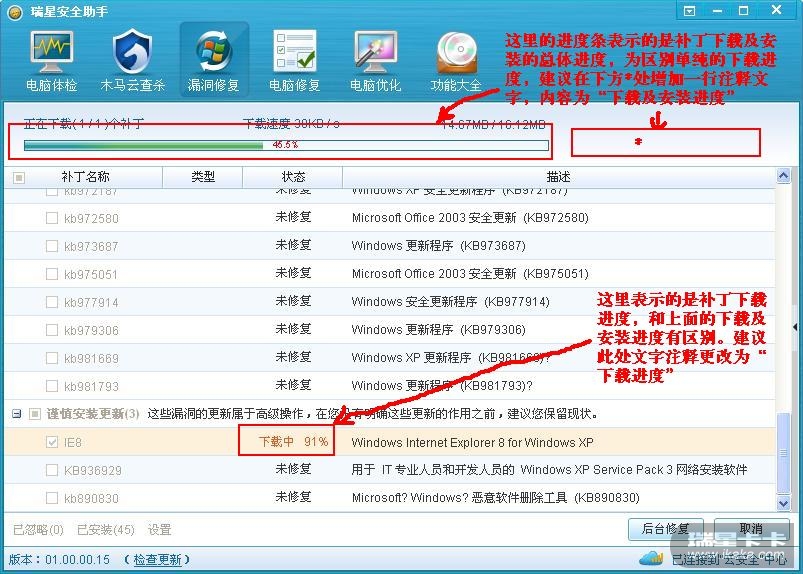This screenshot has width=803, height=574.
Task: Click the cloud security status icon
Action: tap(652, 558)
